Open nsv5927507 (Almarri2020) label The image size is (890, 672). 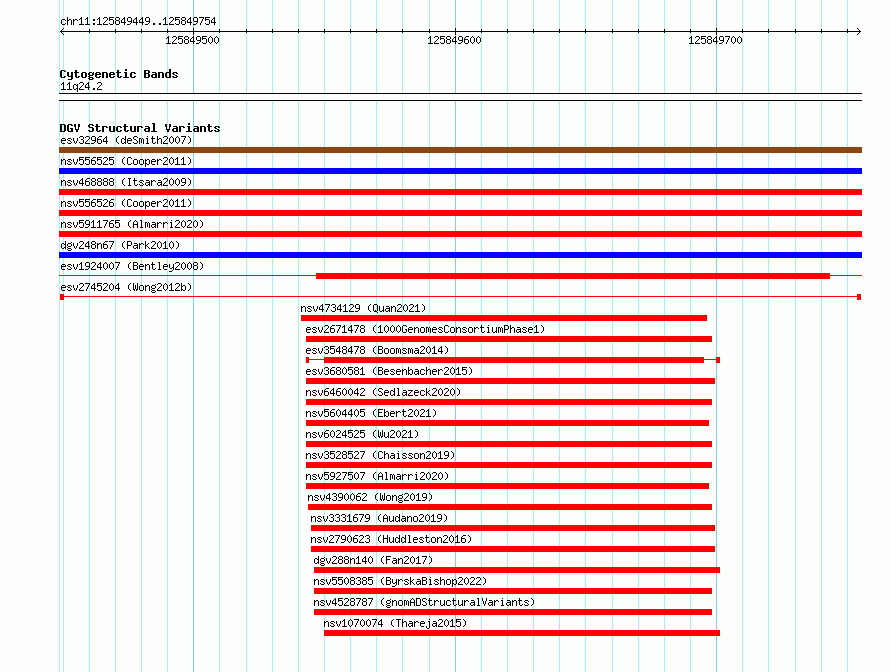377,476
